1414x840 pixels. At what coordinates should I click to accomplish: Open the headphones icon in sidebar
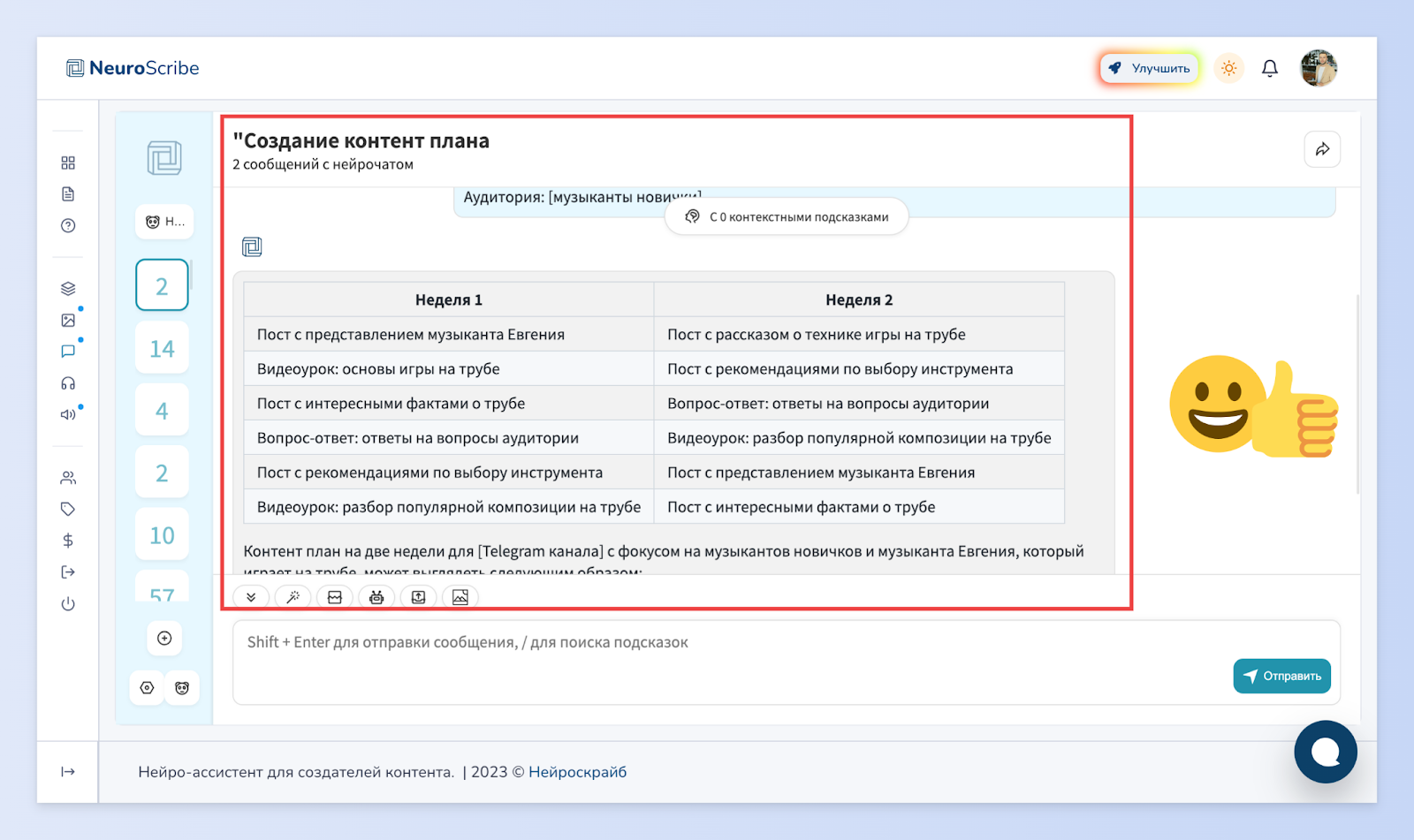point(68,383)
